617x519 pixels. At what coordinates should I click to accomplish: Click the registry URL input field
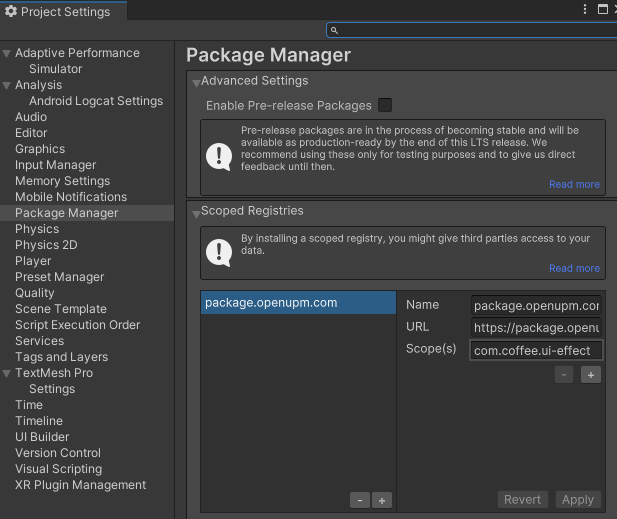pyautogui.click(x=536, y=328)
